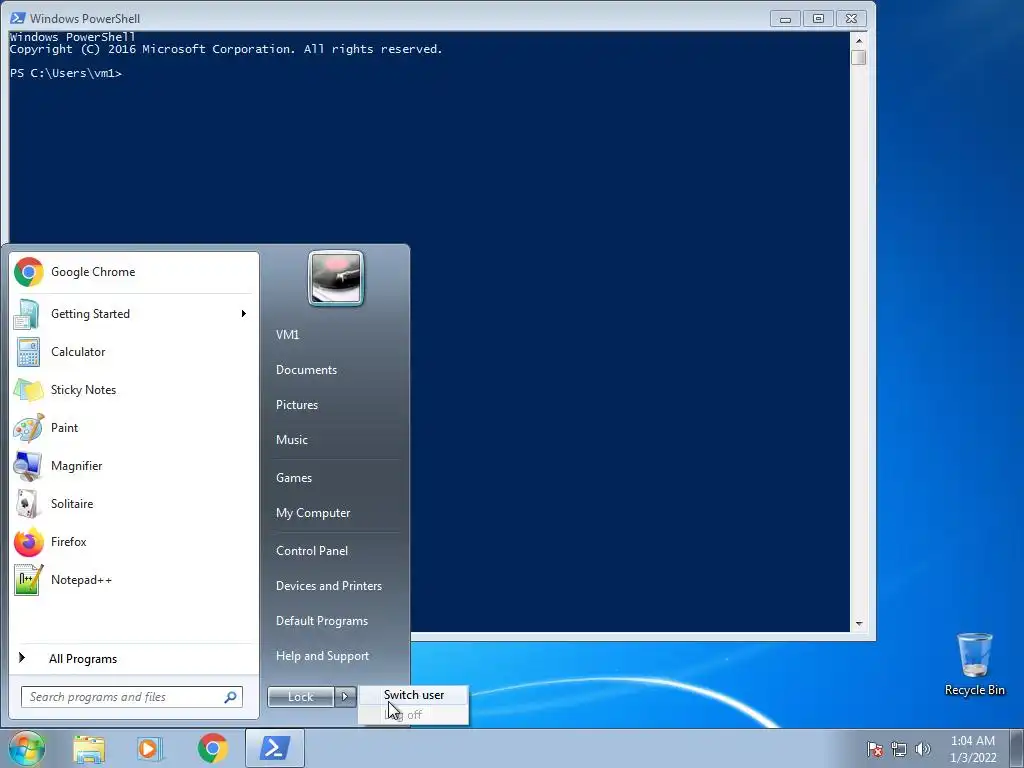Open Devices and Printers

[x=328, y=586]
